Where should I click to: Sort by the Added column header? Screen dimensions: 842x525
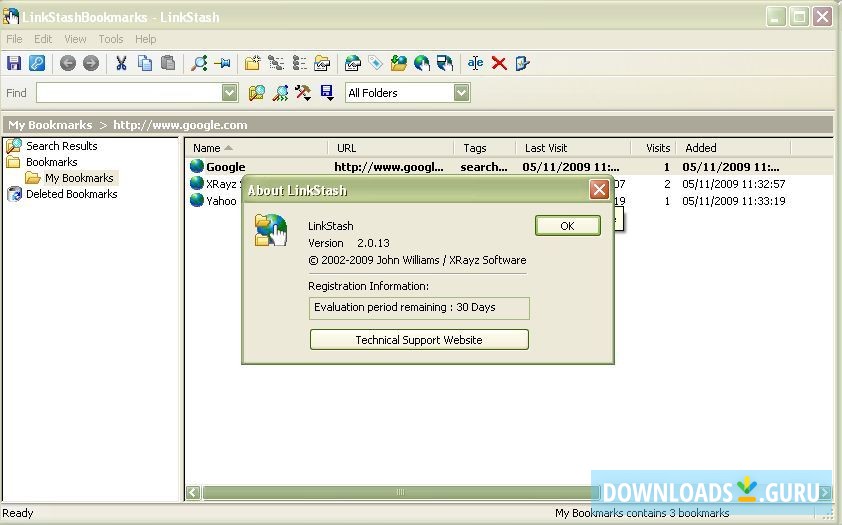point(733,148)
